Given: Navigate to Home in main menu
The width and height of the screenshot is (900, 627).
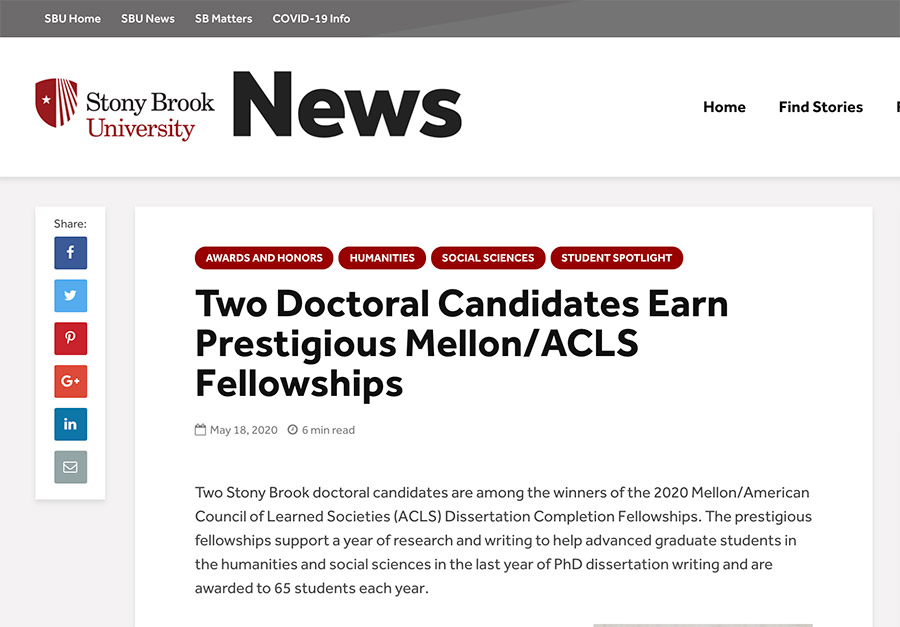Looking at the screenshot, I should pos(724,107).
